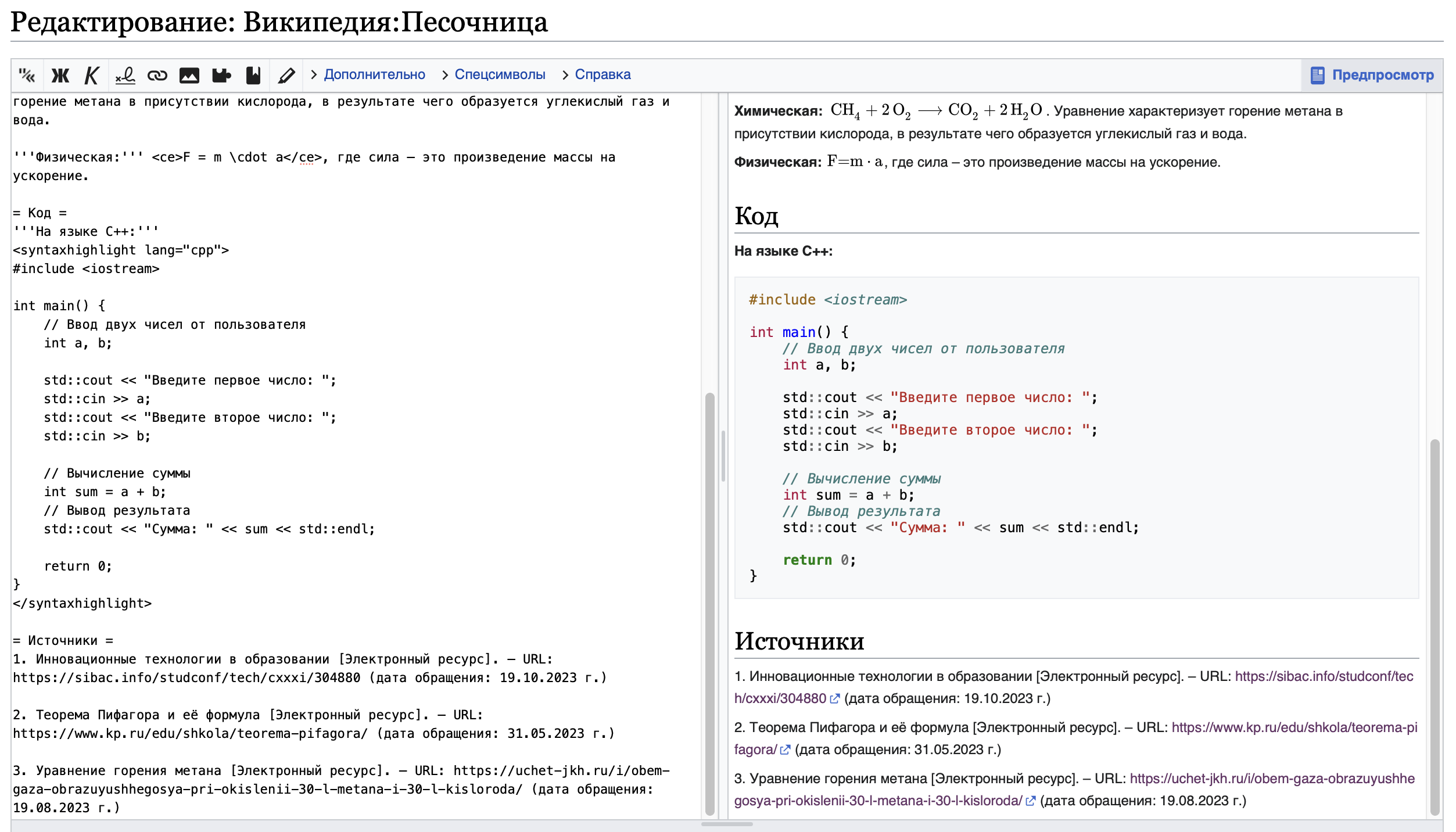Click the horizontal scrollbar thumb at bottom
The width and height of the screenshot is (1456, 832).
click(727, 824)
